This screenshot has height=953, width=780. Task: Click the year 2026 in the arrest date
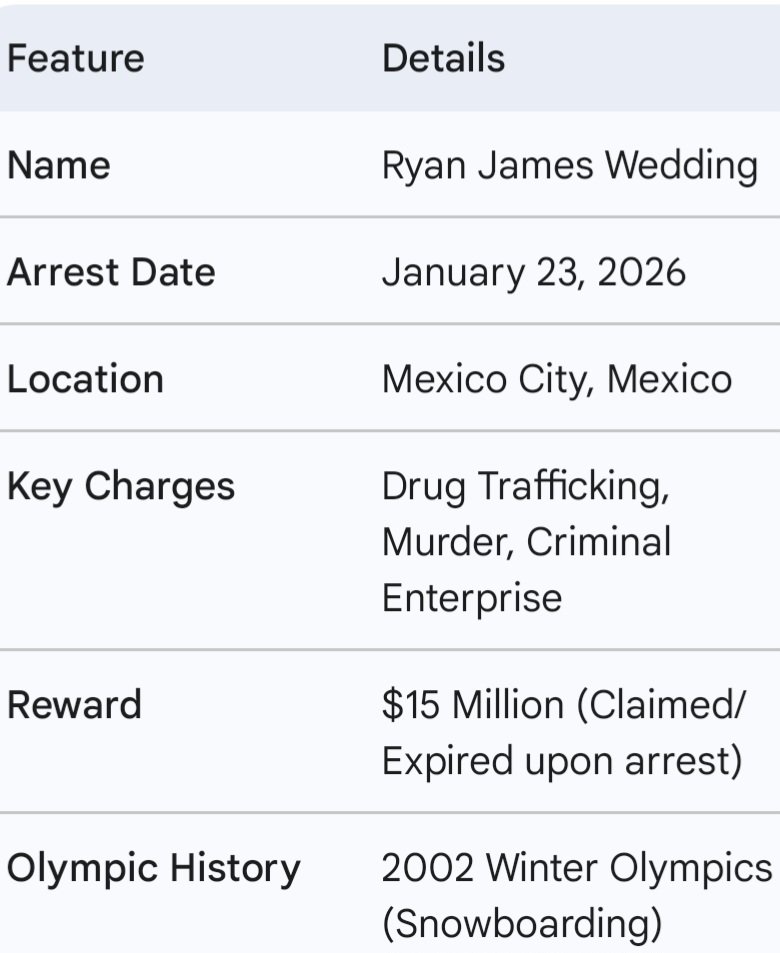641,272
